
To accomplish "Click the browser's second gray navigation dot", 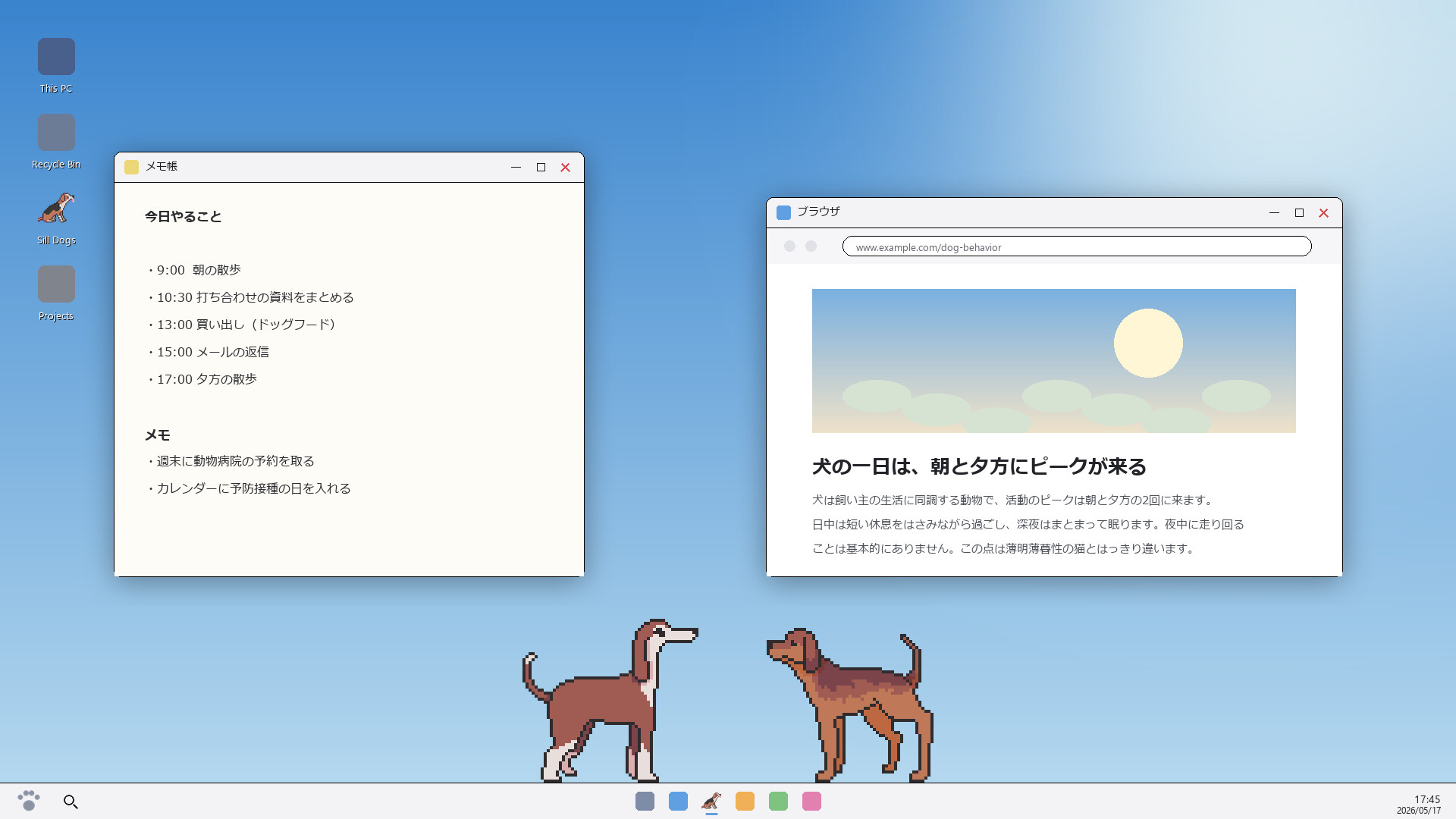I will (811, 246).
